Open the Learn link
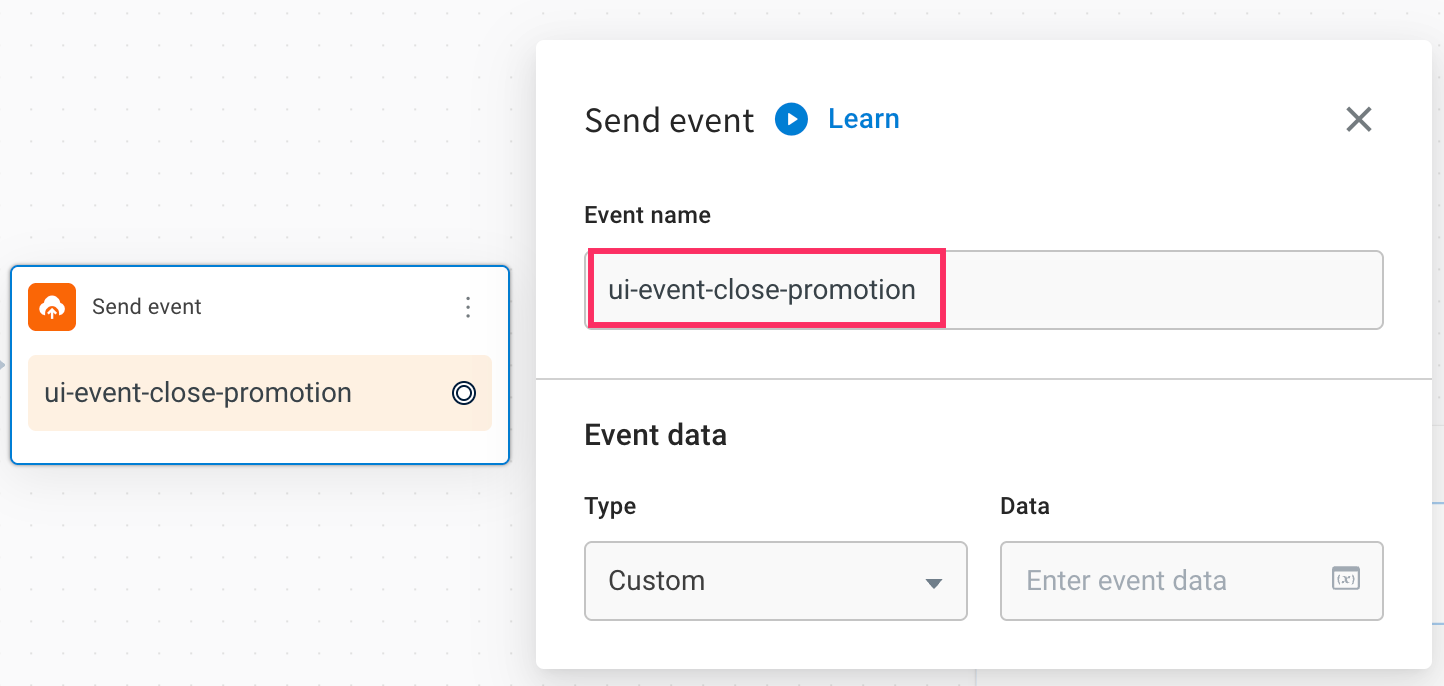This screenshot has height=686, width=1444. click(x=864, y=119)
